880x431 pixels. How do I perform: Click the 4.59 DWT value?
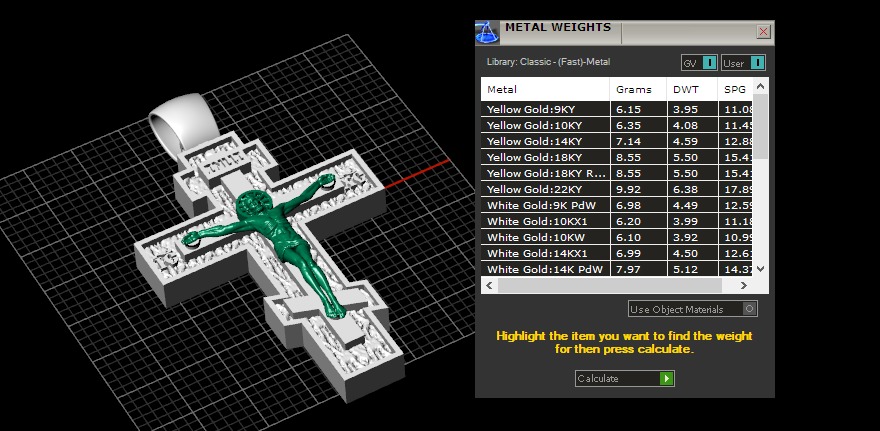coord(685,141)
